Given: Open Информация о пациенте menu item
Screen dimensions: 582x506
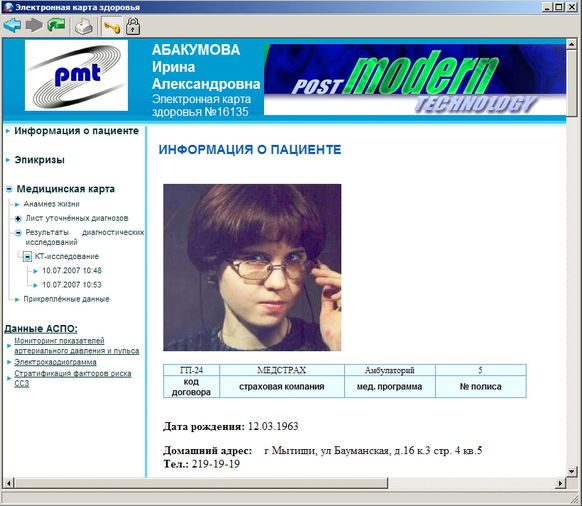Looking at the screenshot, I should [x=76, y=131].
